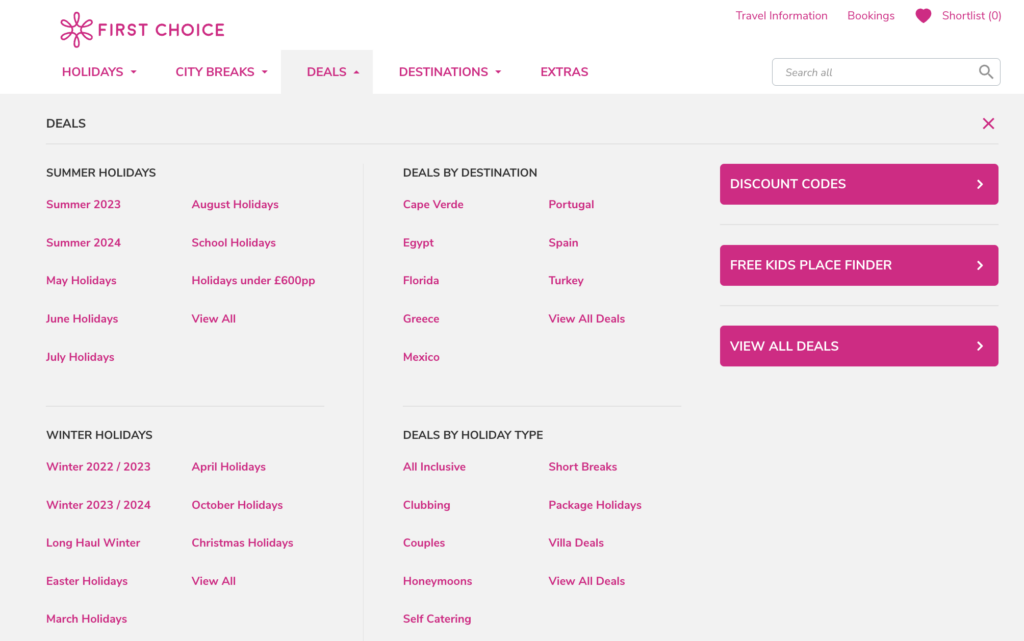Expand the Destinations dropdown menu
The height and width of the screenshot is (641, 1024).
click(450, 72)
